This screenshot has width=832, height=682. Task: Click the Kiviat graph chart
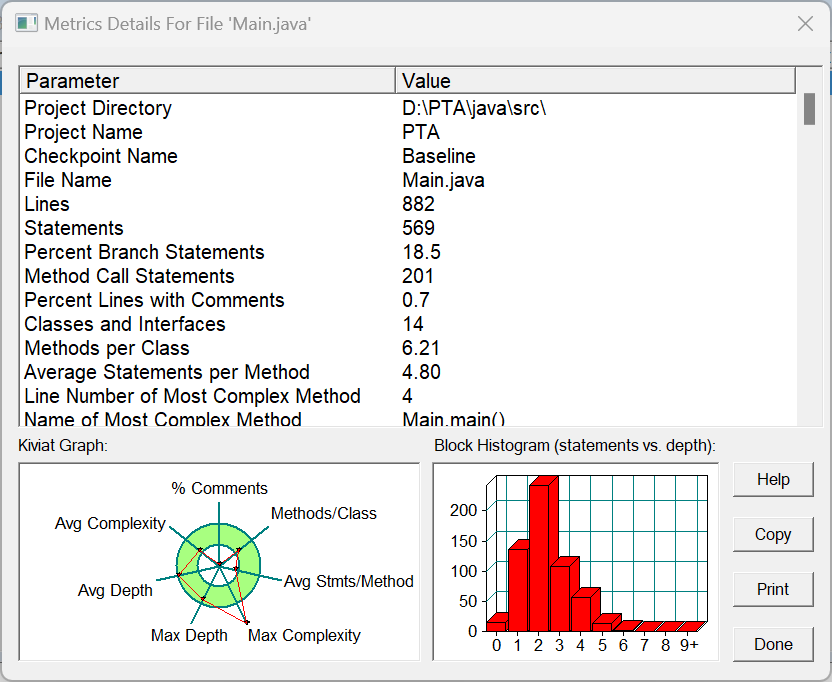pos(219,563)
